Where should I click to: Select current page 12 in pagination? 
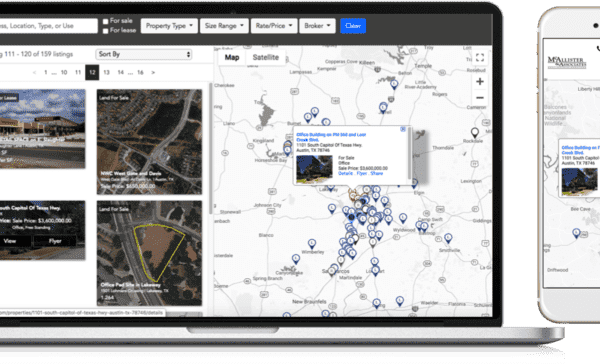92,72
